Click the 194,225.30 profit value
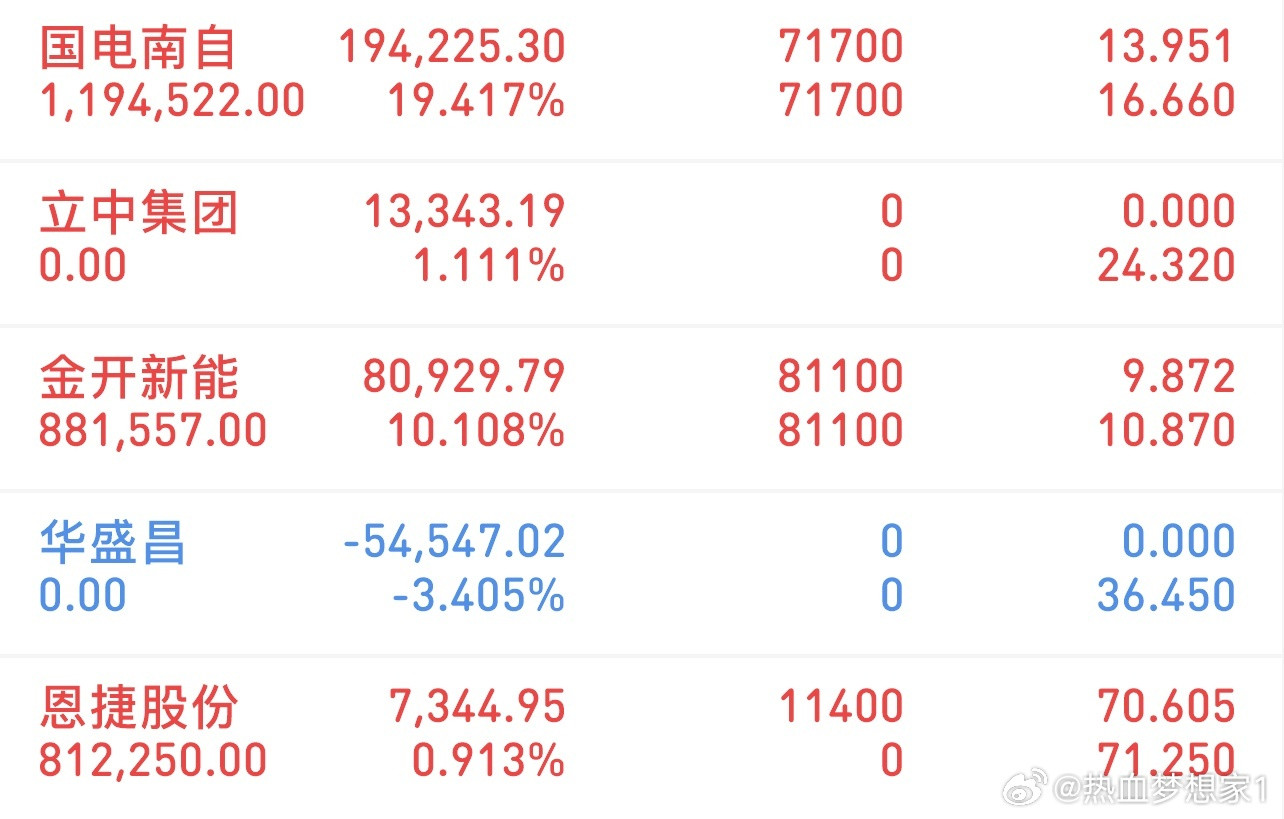Image resolution: width=1284 pixels, height=819 pixels. (452, 48)
